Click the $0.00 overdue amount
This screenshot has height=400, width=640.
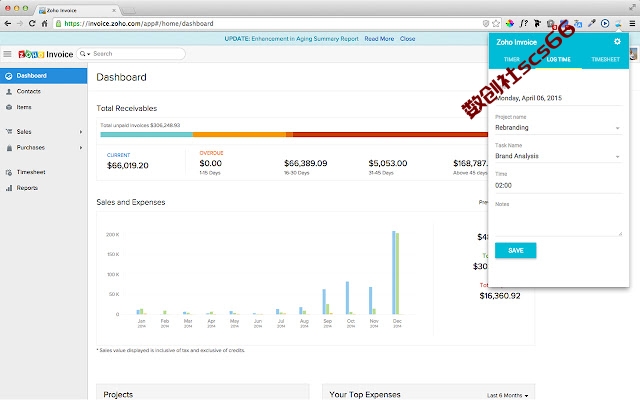click(211, 163)
